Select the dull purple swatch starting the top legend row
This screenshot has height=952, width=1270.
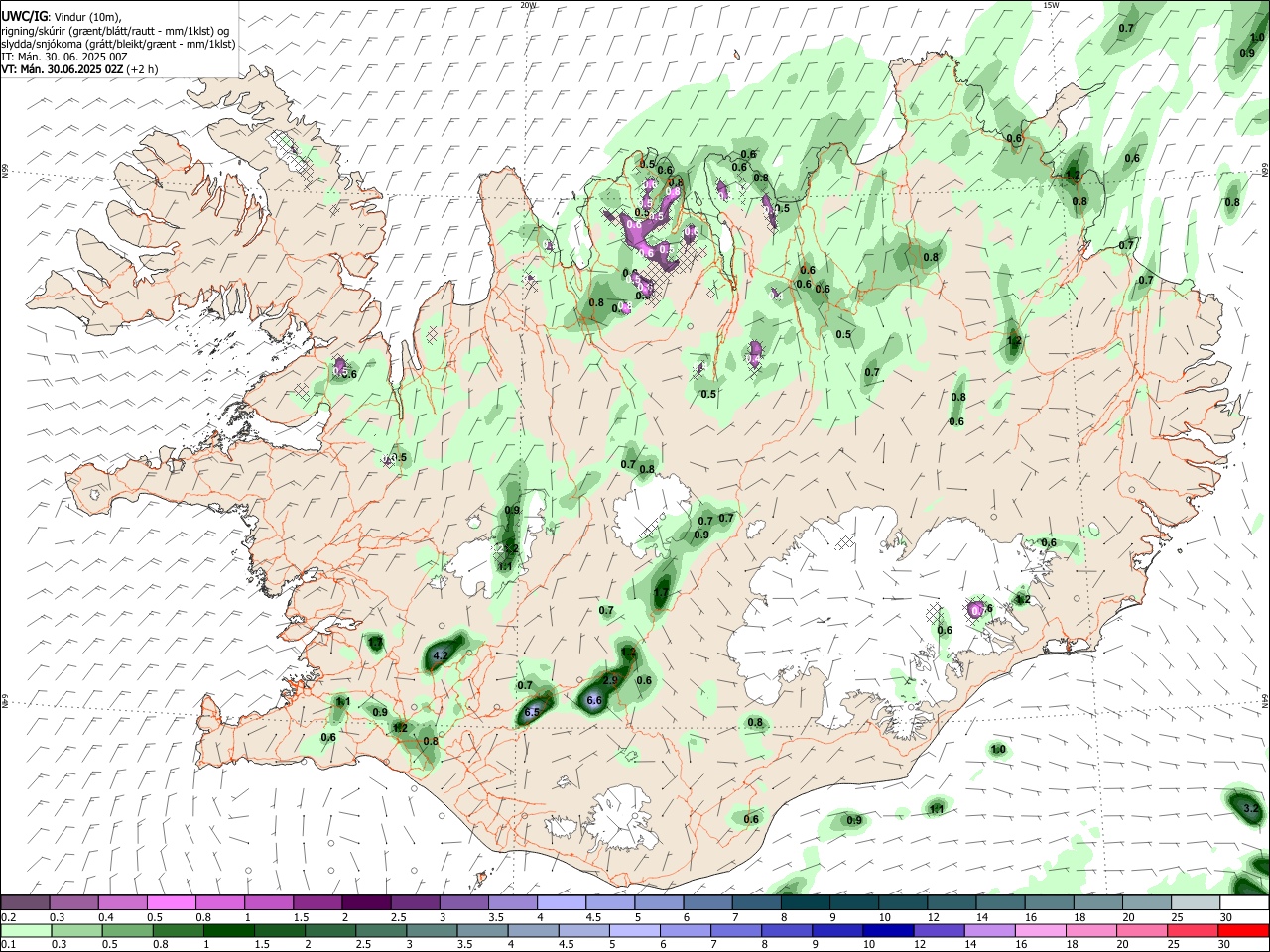click(x=25, y=903)
